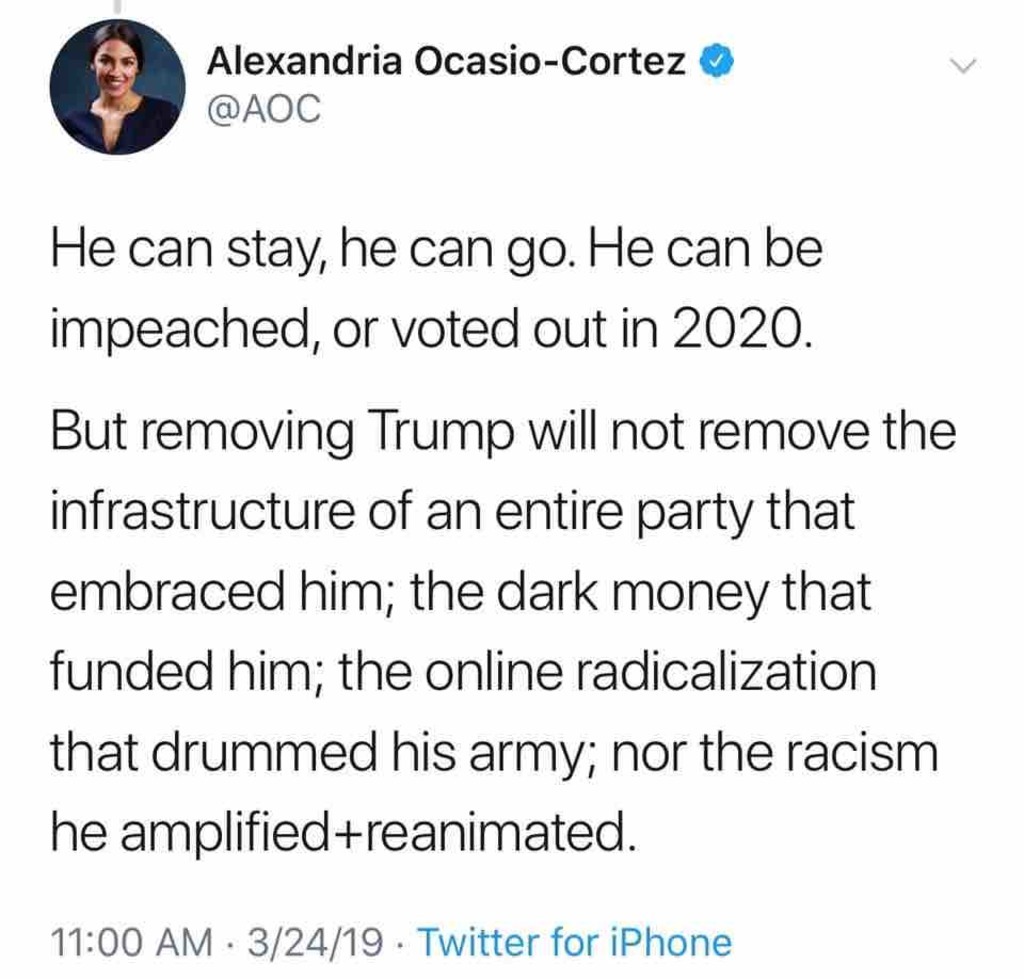Click the line "But removing Trump will not"
This screenshot has width=1024, height=979.
502,435
